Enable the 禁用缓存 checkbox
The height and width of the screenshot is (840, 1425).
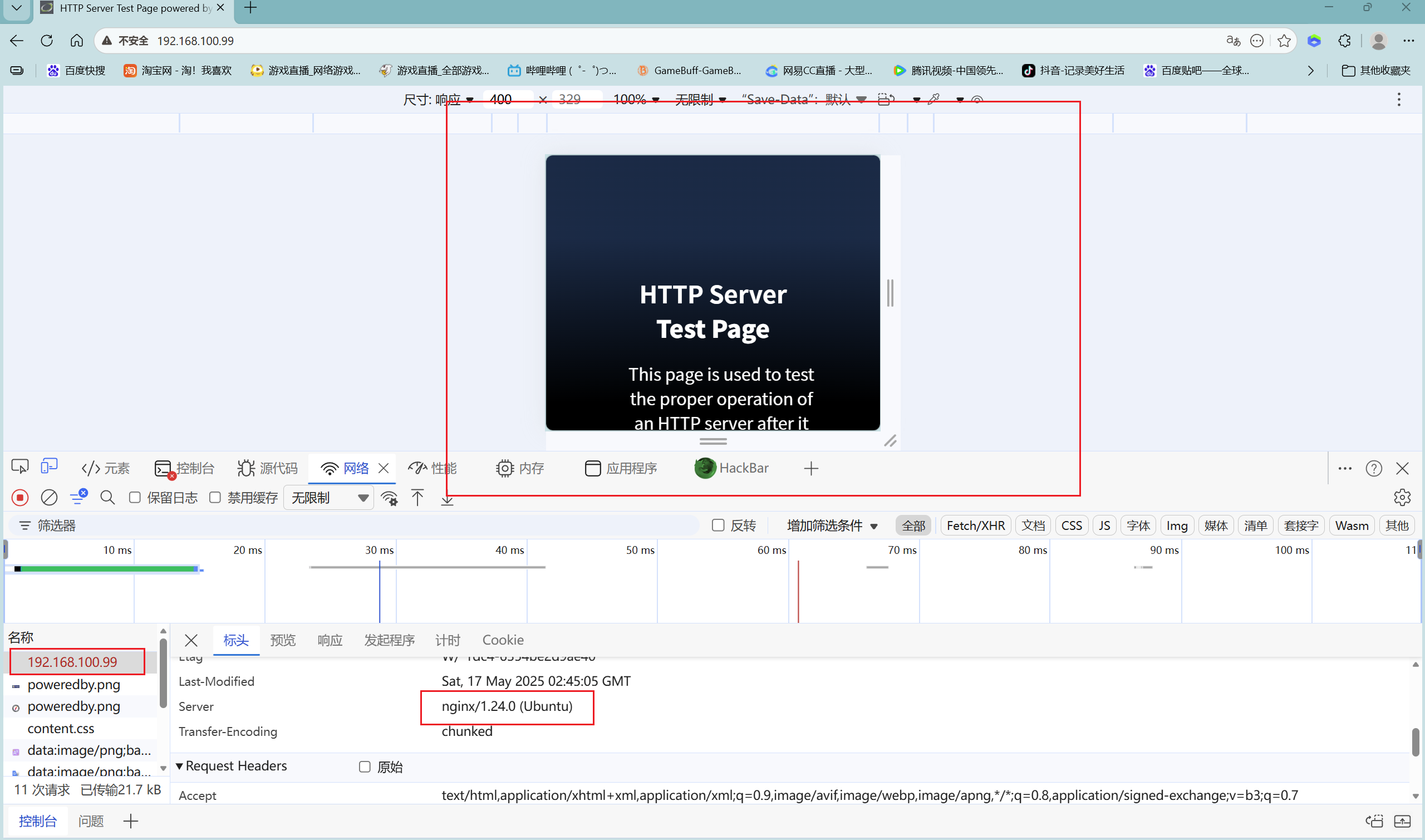pyautogui.click(x=215, y=498)
